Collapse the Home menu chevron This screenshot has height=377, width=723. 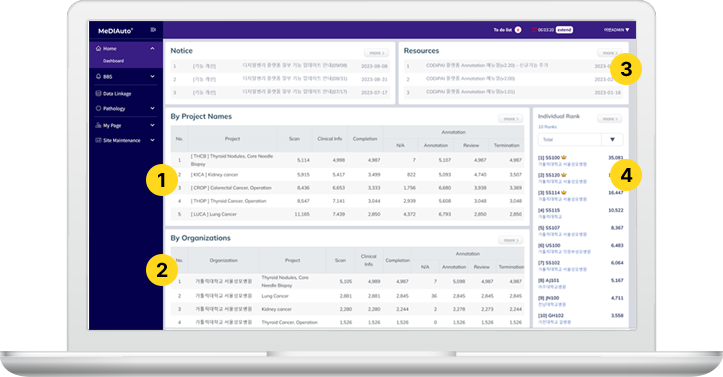click(152, 48)
